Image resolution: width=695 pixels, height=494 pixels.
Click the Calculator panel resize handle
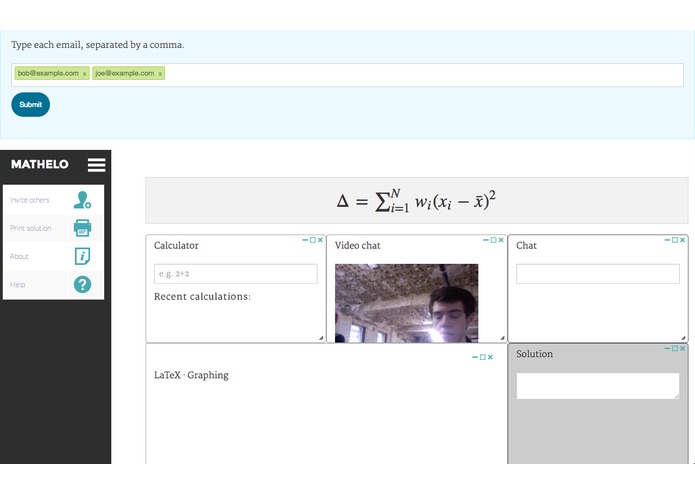point(321,338)
